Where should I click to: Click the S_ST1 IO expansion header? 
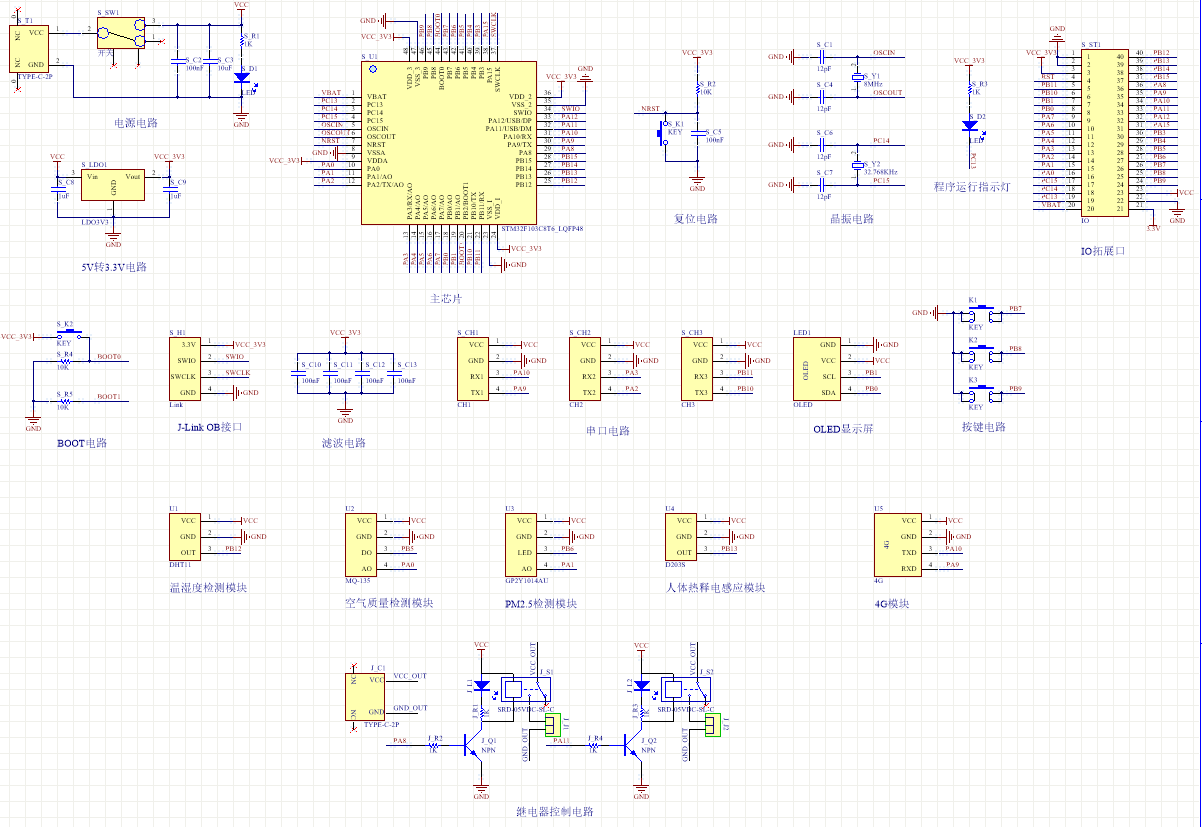pyautogui.click(x=1104, y=130)
